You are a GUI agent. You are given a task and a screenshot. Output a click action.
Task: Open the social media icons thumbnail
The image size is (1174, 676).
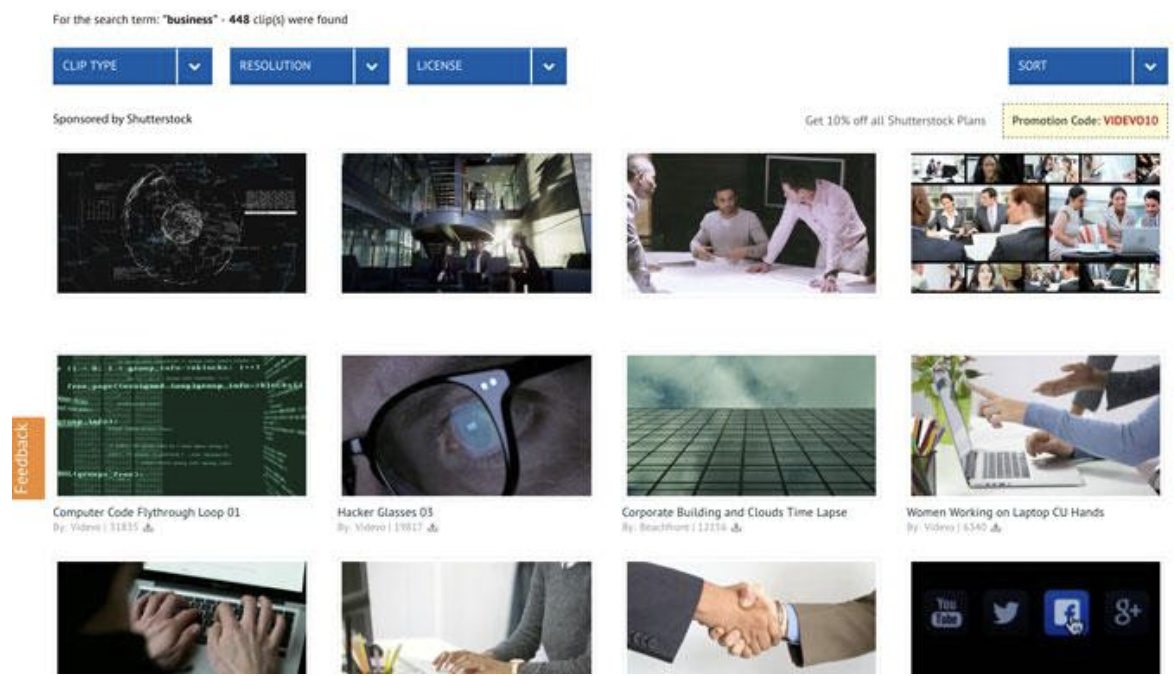1035,618
